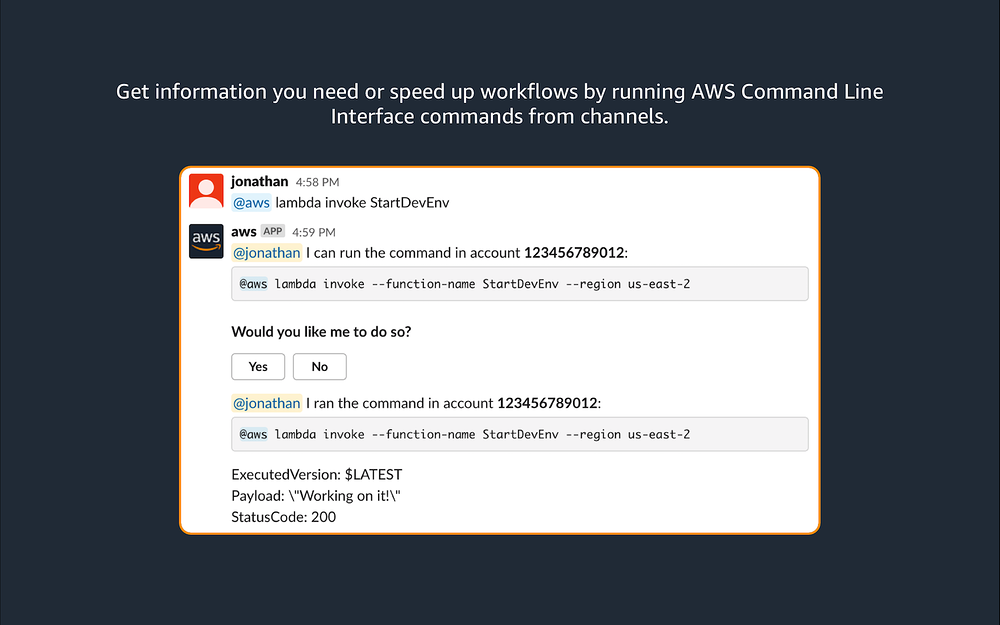Click the 4:59 PM message timestamp
This screenshot has height=625, width=1000.
(313, 232)
